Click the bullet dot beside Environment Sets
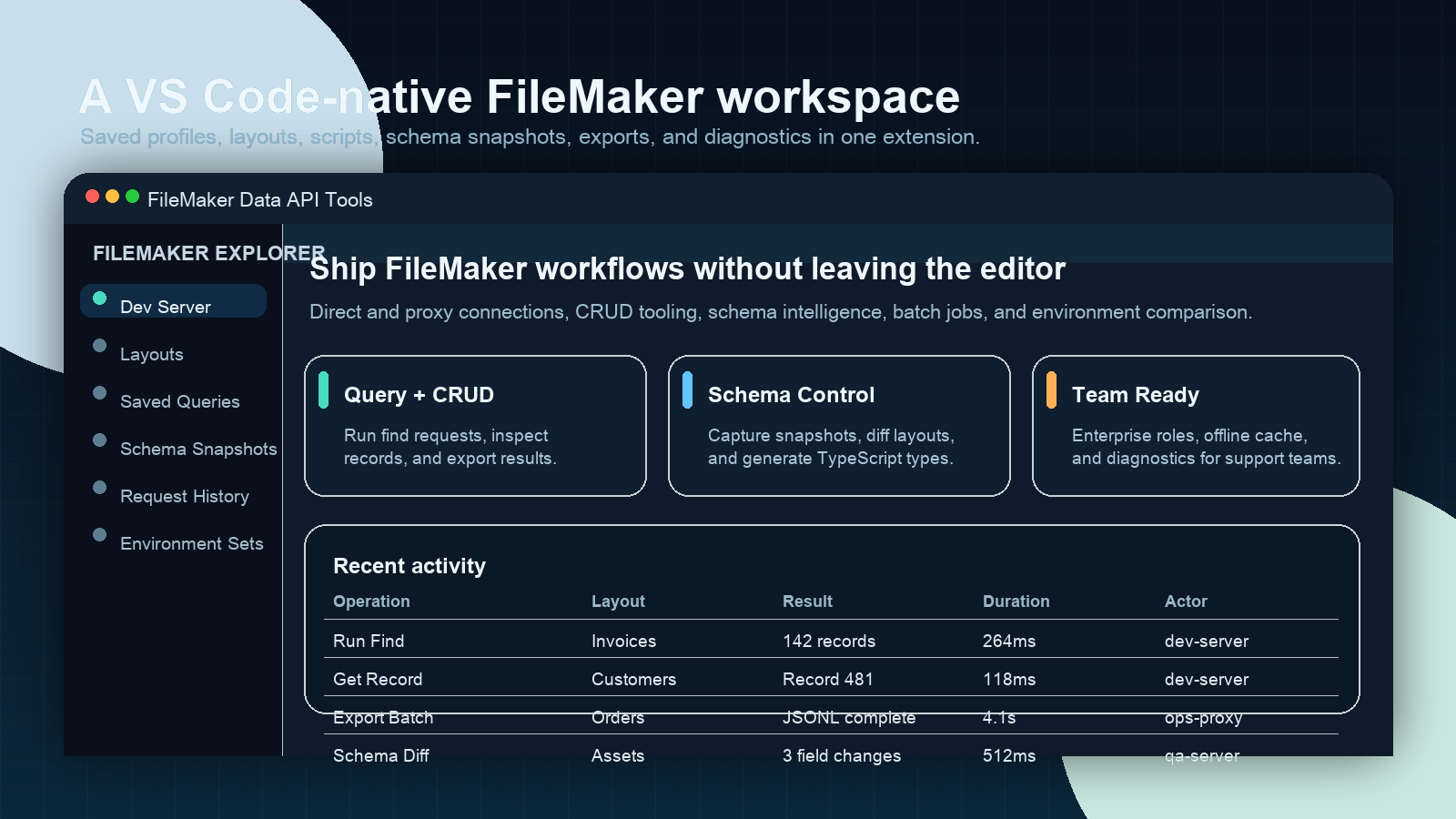This screenshot has height=819, width=1456. 100,535
